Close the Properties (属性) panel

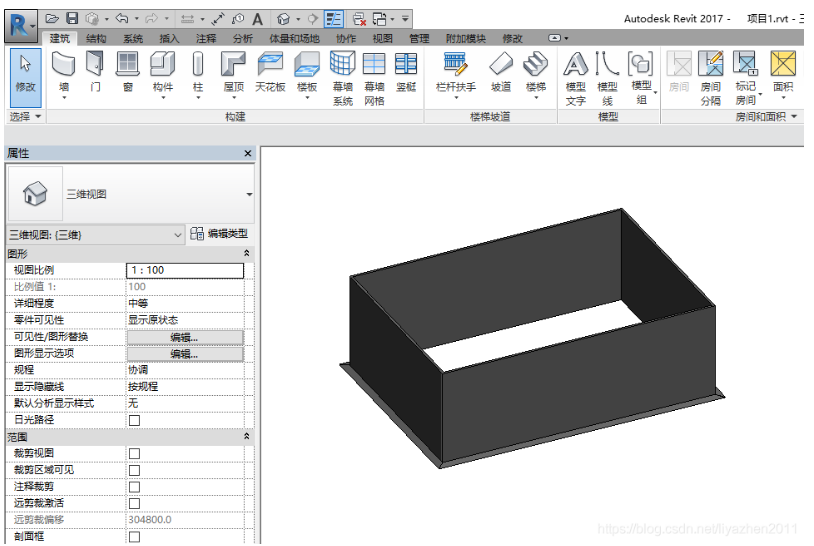[248, 153]
